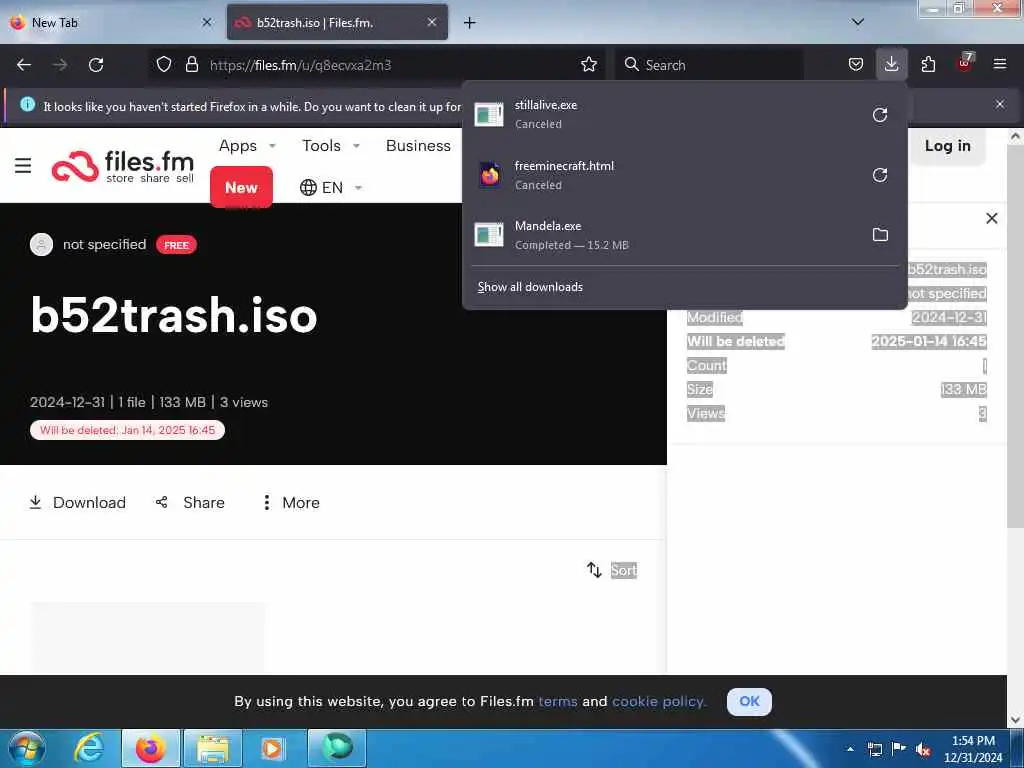Launch Internet Explorer from the taskbar
The width and height of the screenshot is (1024, 768).
point(88,748)
